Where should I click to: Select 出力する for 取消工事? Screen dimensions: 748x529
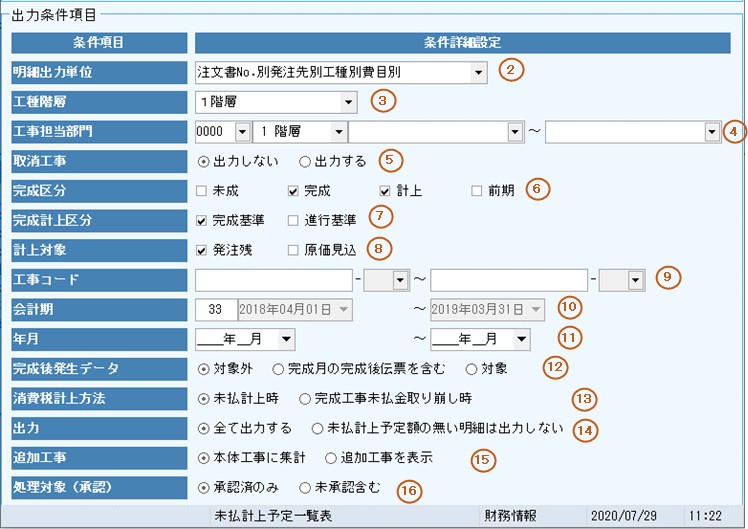306,161
